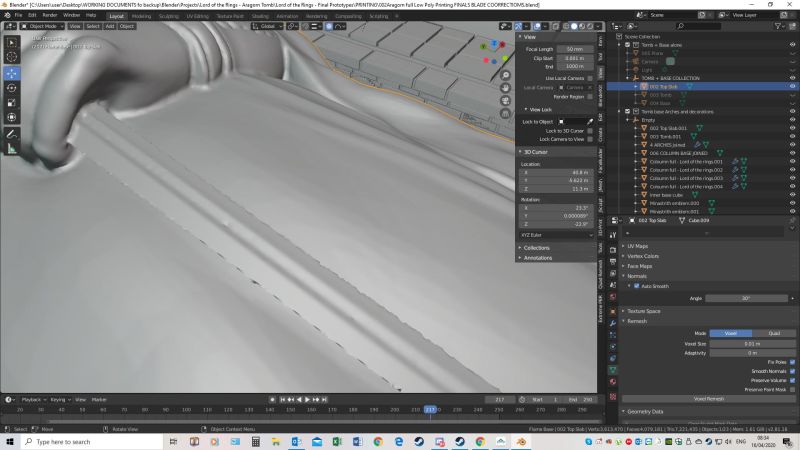The image size is (800, 450).
Task: Click the Windows Start button
Action: click(x=10, y=441)
